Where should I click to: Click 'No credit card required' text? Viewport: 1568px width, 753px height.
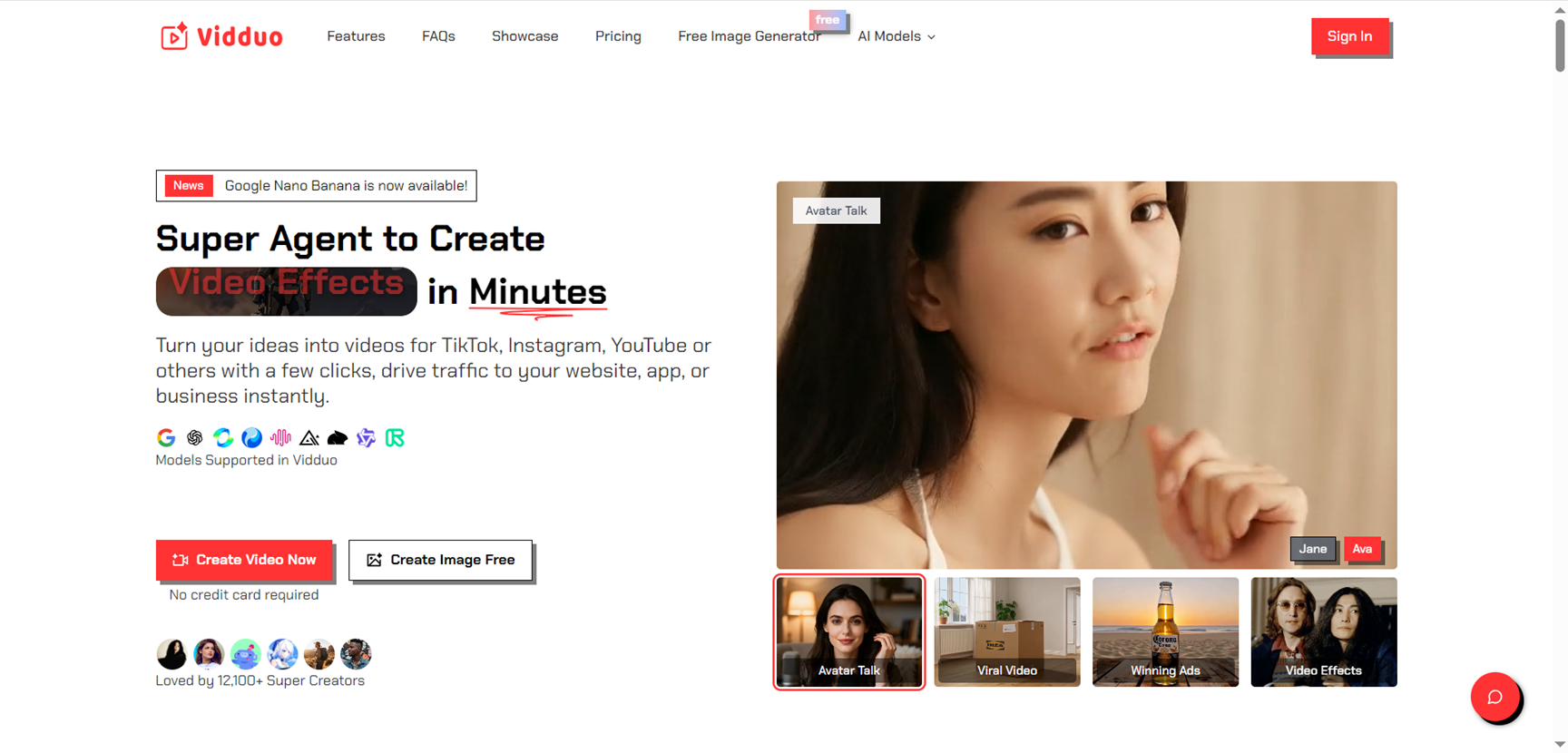point(244,595)
